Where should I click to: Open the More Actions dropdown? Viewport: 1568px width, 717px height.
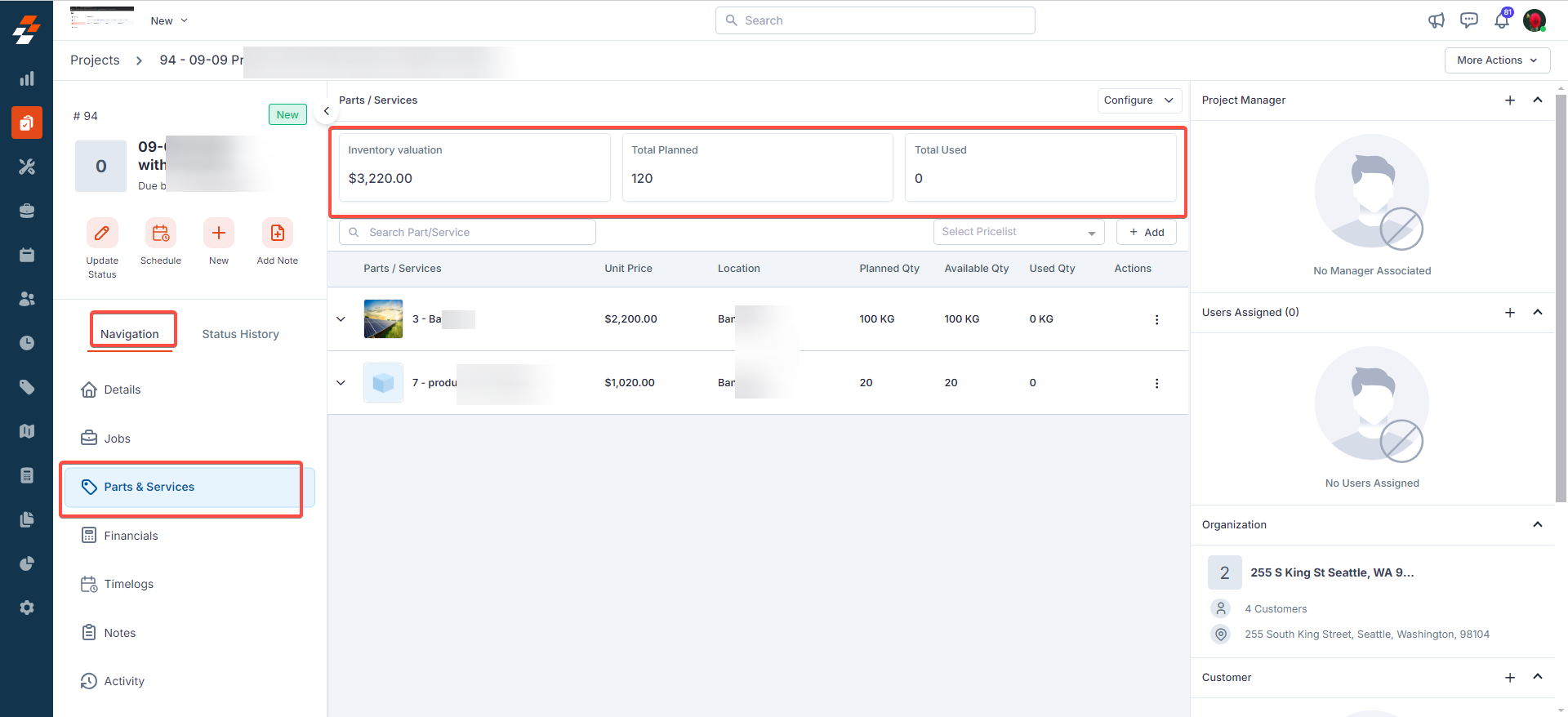pyautogui.click(x=1497, y=60)
